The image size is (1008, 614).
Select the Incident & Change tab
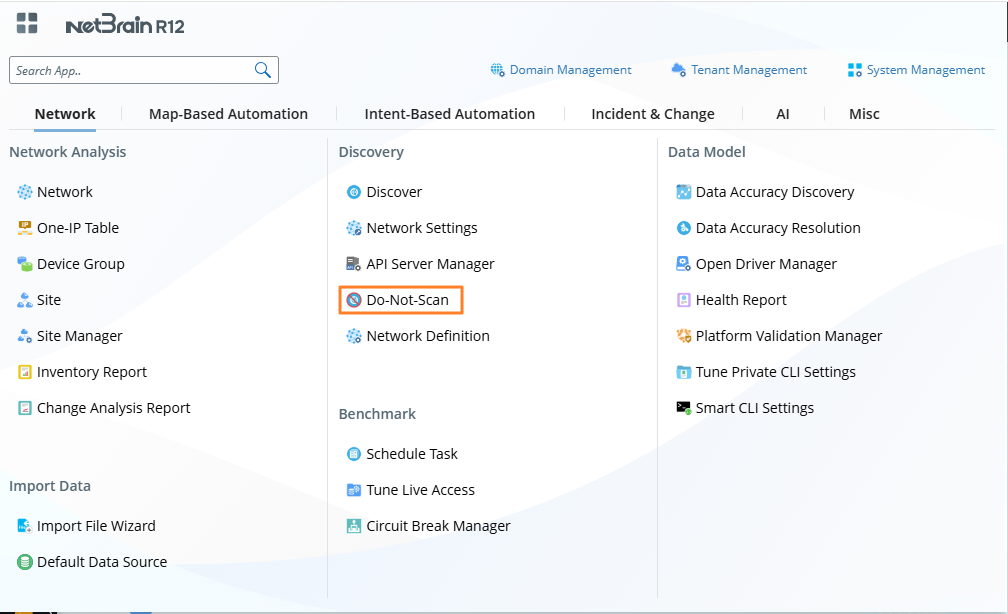point(652,114)
